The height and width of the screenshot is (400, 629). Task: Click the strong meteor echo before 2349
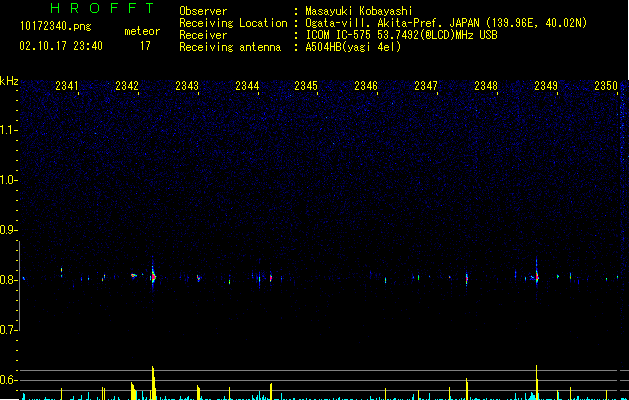537,276
